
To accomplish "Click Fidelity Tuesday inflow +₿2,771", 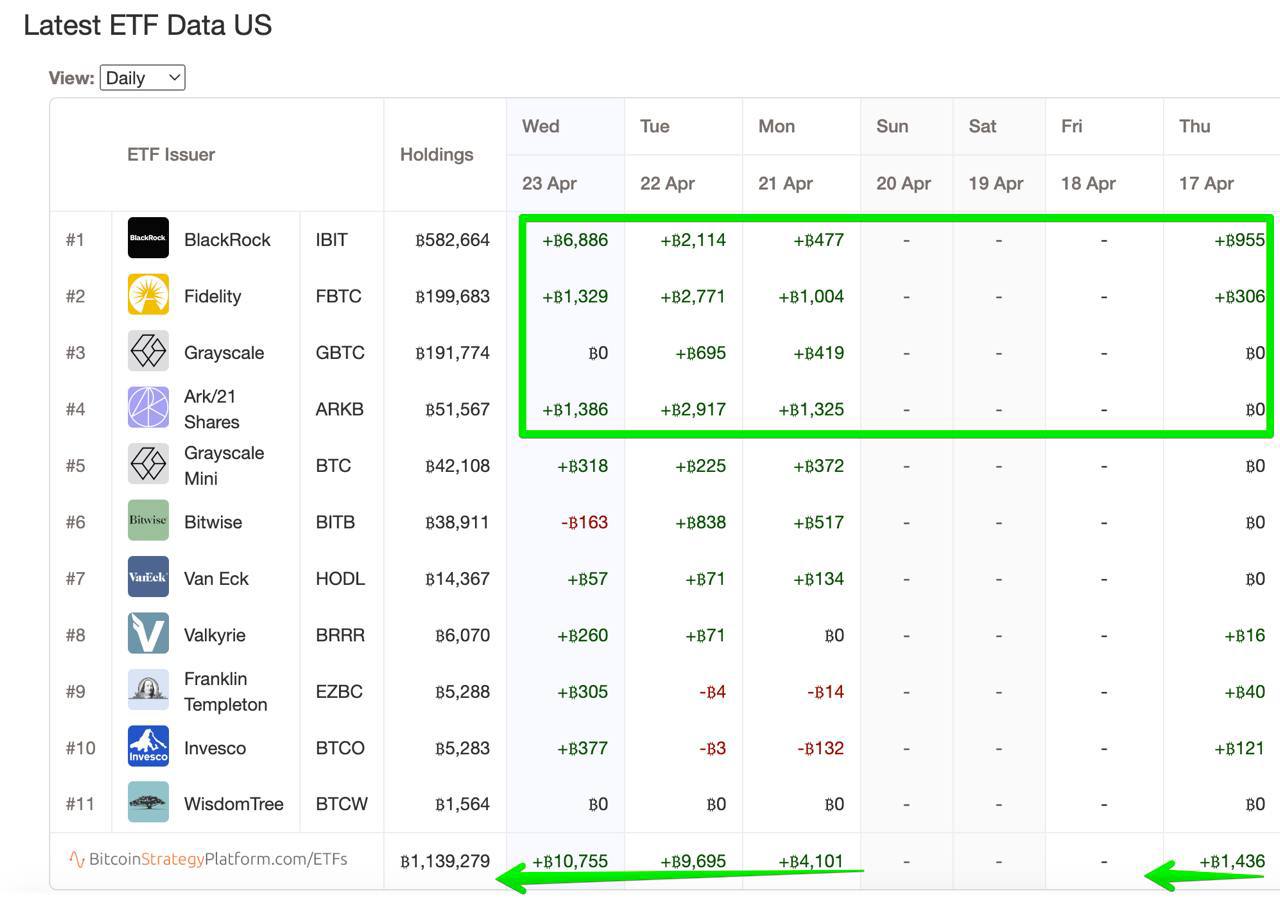I will [x=693, y=296].
